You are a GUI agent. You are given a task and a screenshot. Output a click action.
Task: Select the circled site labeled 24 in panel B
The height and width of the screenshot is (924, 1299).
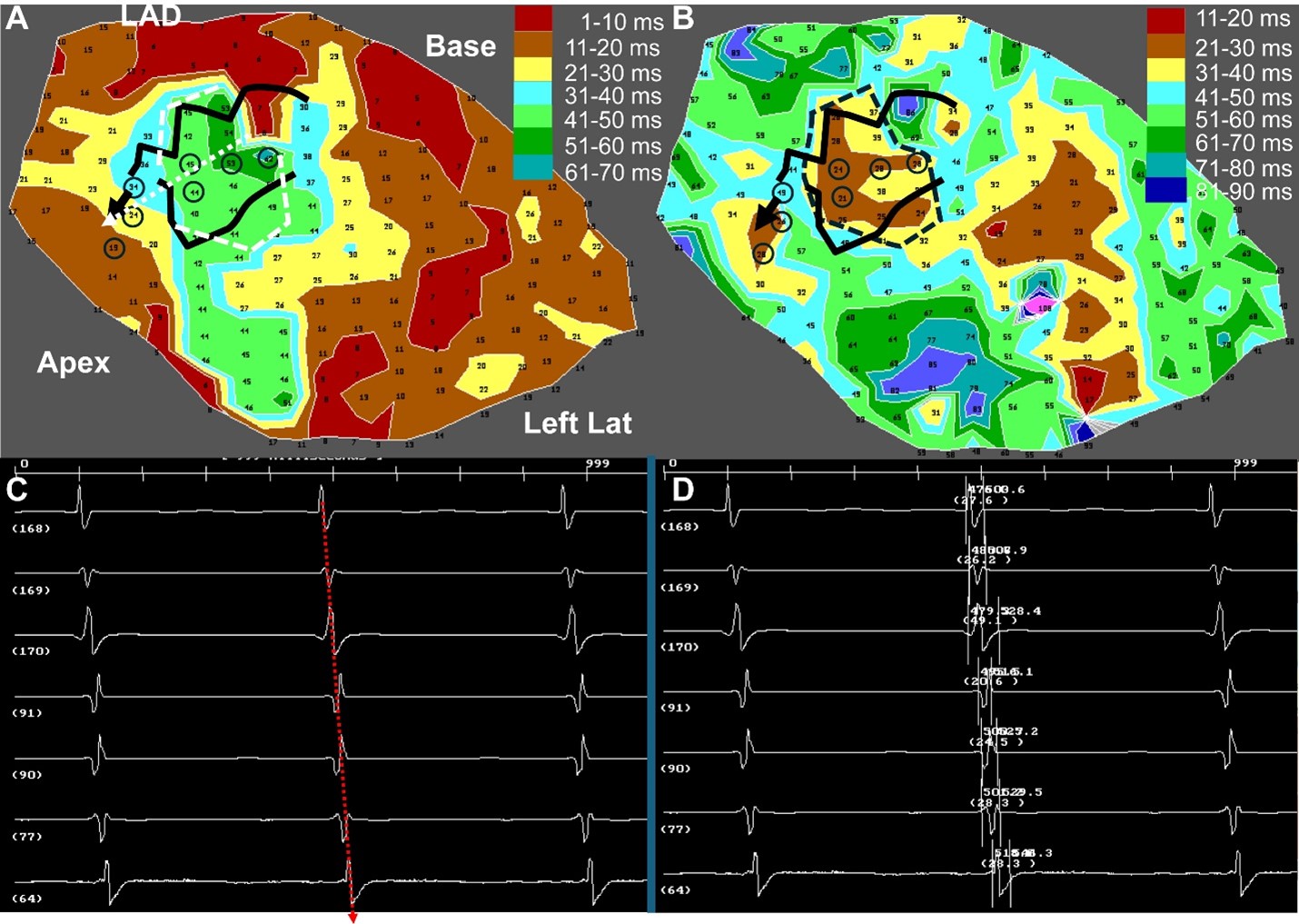840,169
